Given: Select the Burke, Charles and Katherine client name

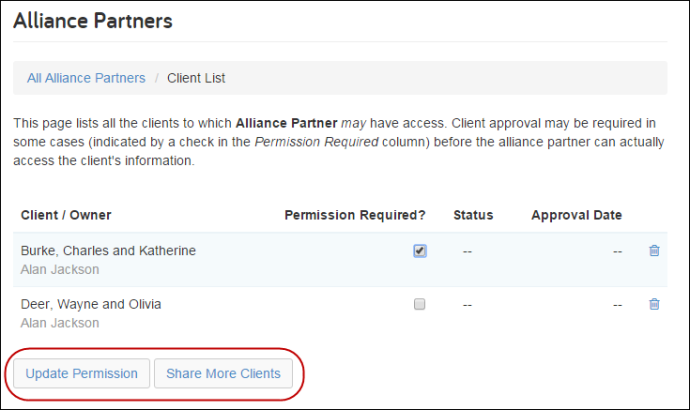Looking at the screenshot, I should pos(108,251).
